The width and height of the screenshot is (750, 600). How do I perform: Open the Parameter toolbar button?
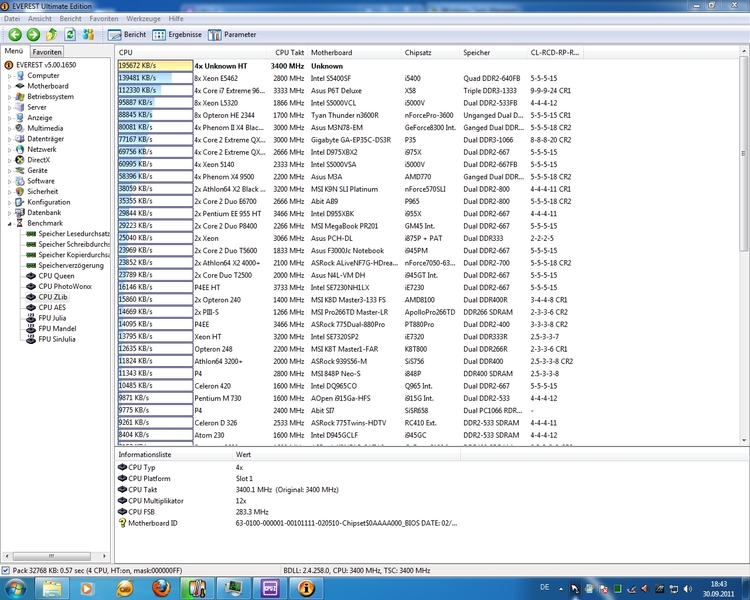coord(232,34)
